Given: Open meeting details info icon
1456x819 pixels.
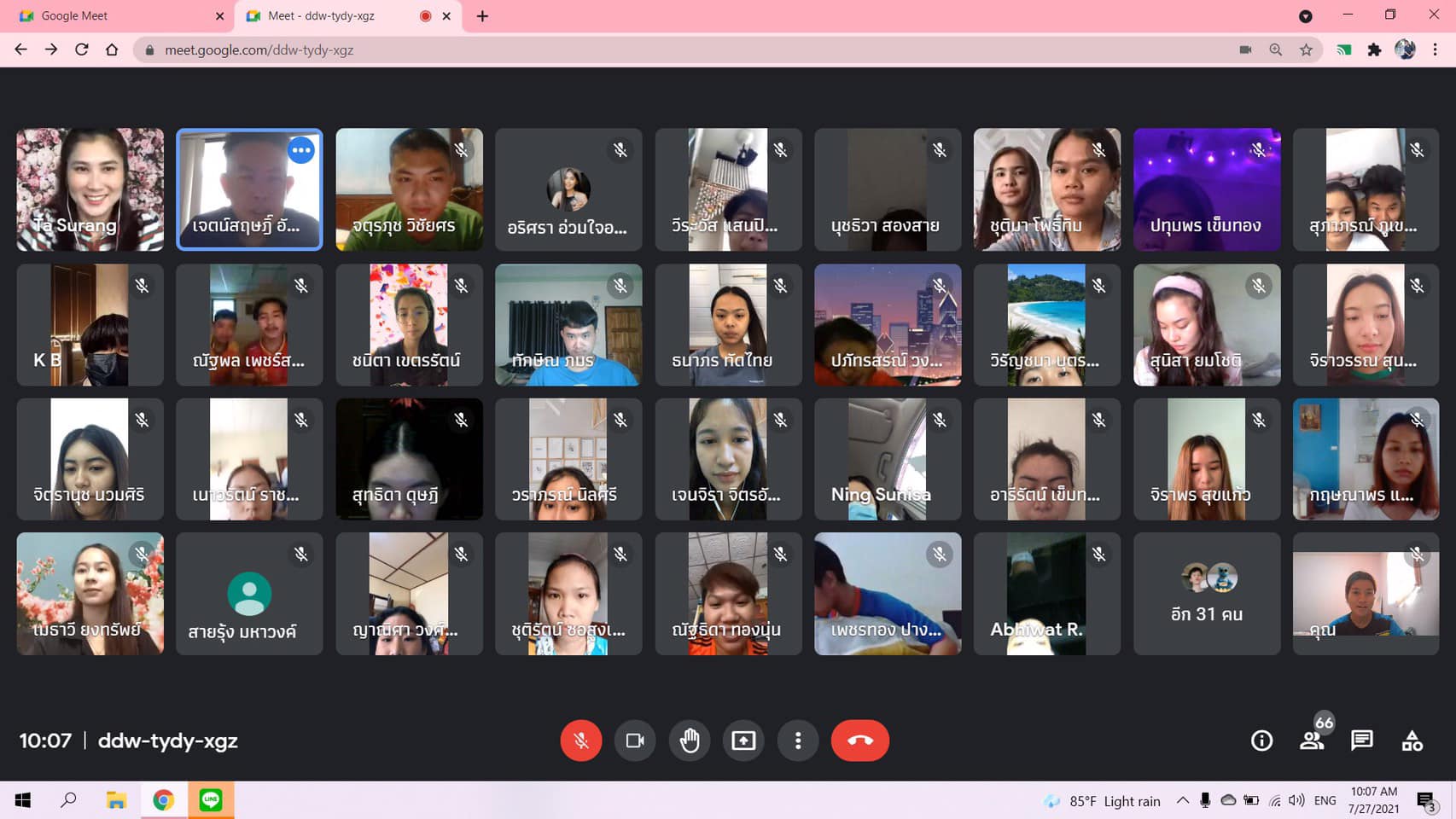Looking at the screenshot, I should [1261, 741].
